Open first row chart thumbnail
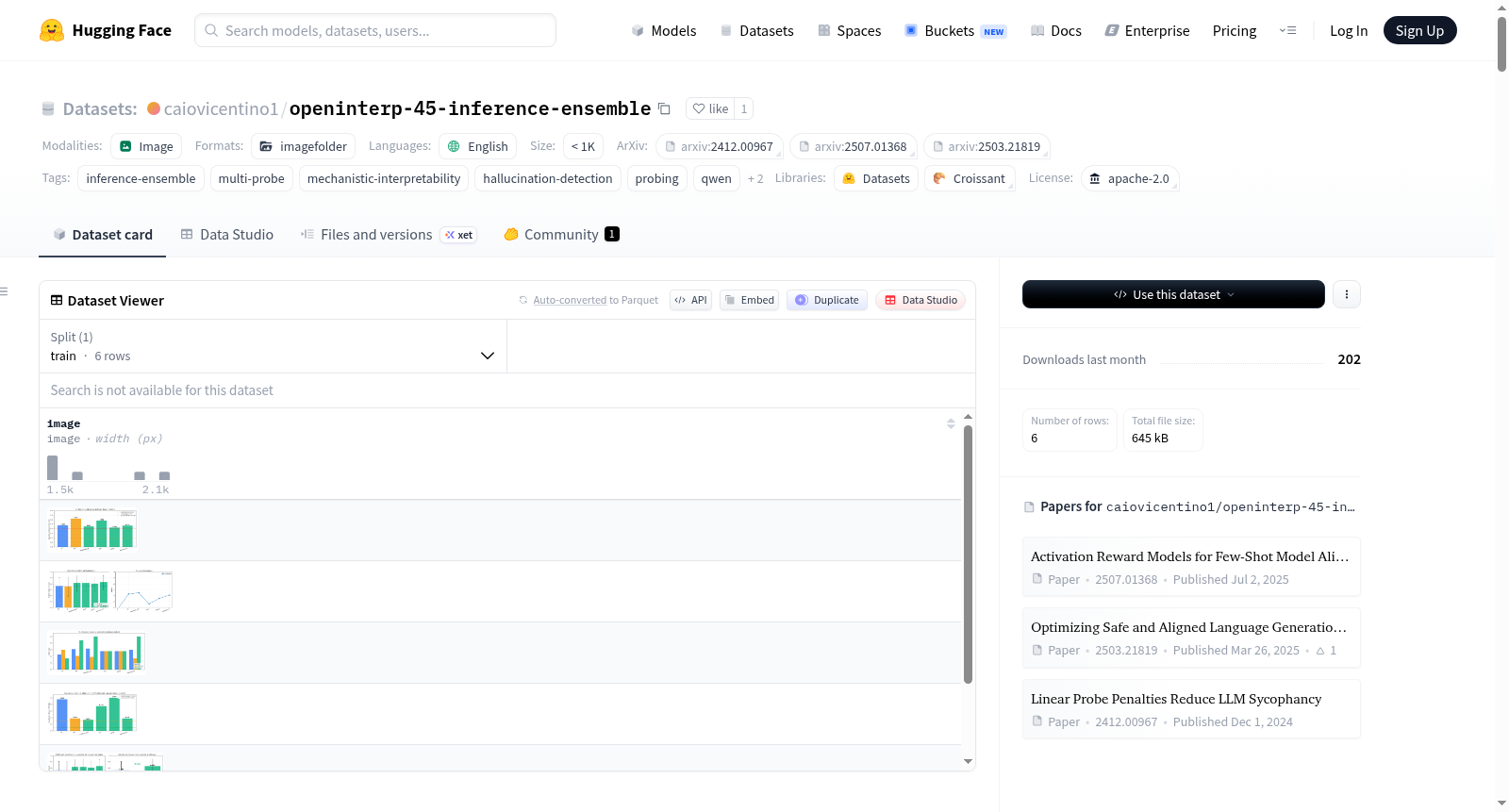Screen dimensions: 1509x812 point(92,530)
